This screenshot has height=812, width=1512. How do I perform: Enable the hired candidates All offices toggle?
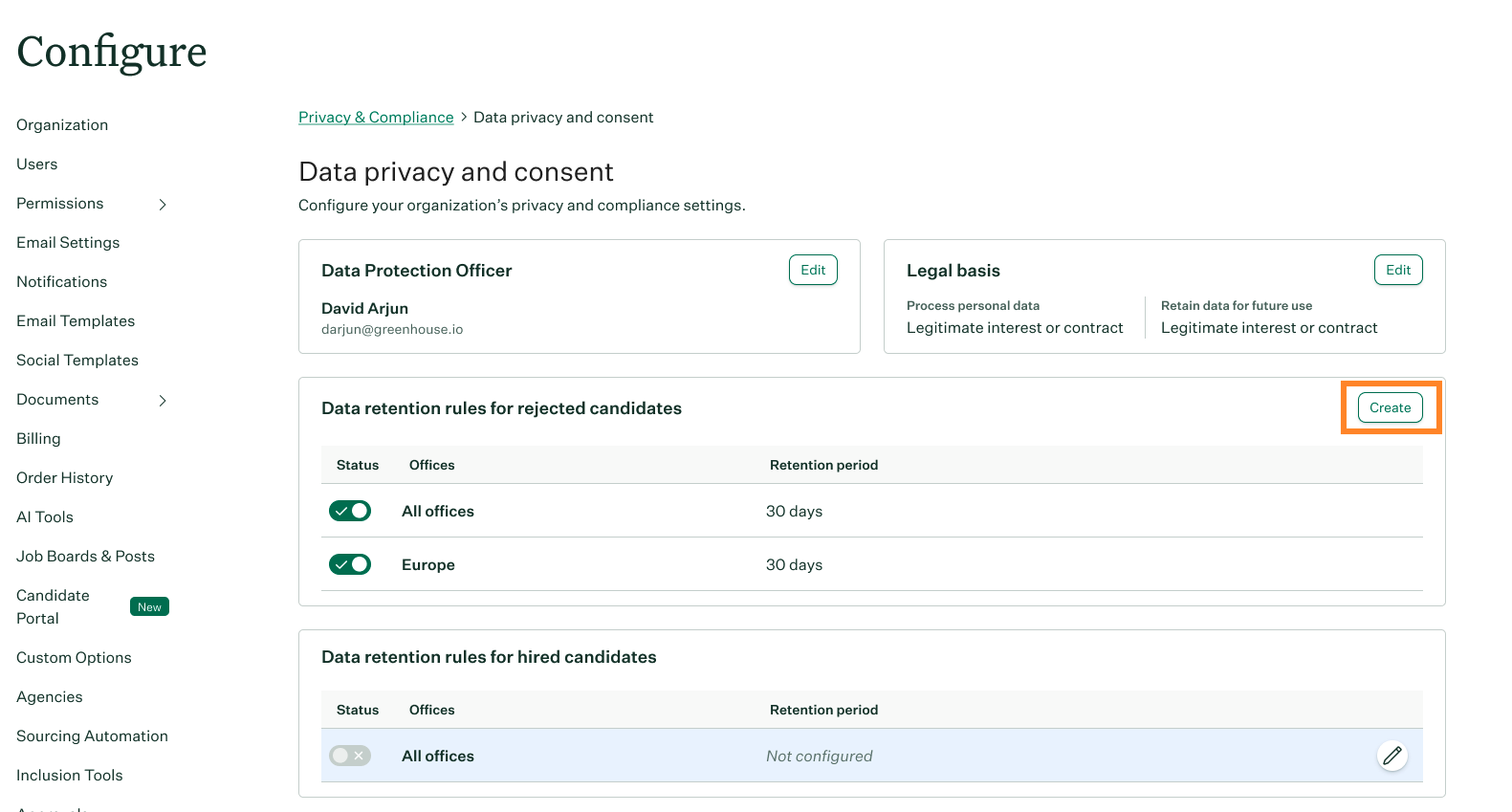point(350,756)
